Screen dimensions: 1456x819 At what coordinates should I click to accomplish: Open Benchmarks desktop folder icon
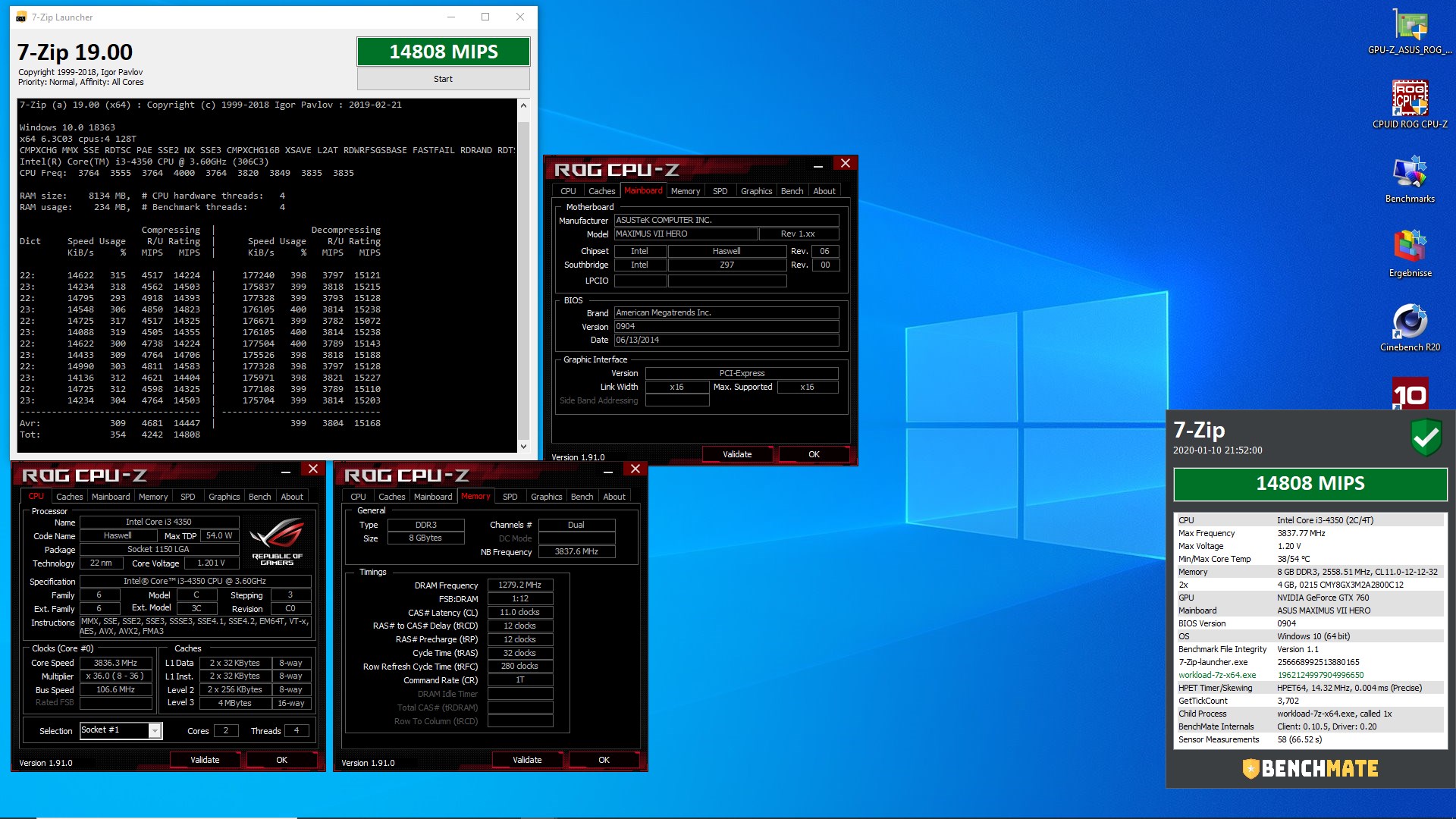tap(1410, 179)
